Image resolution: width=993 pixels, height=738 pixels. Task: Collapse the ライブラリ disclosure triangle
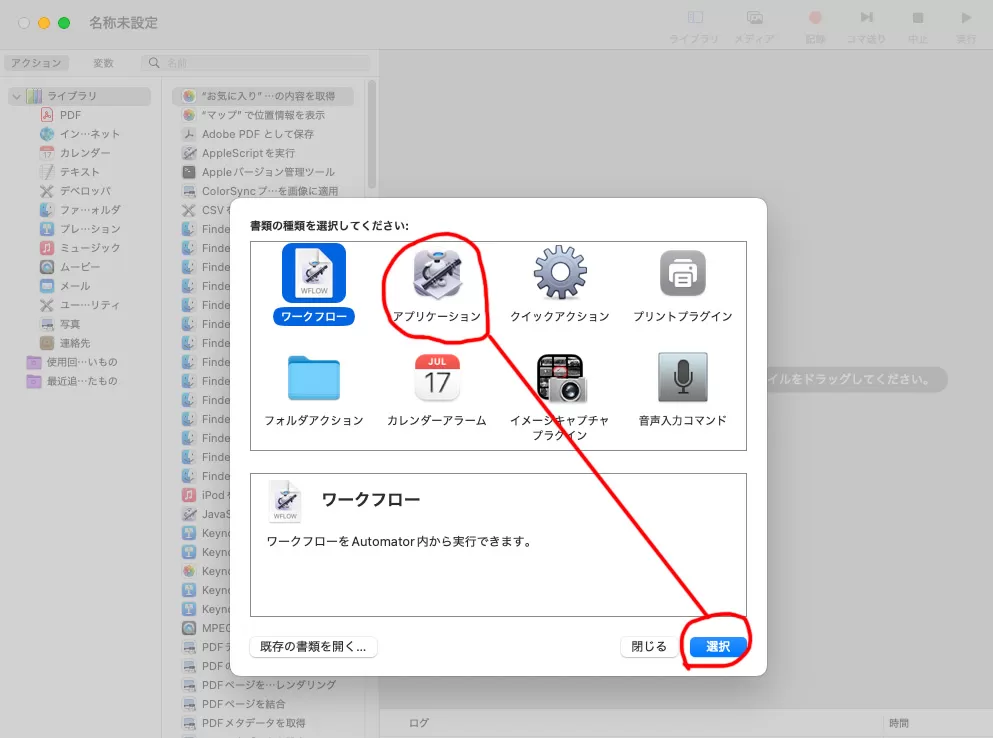pyautogui.click(x=17, y=96)
